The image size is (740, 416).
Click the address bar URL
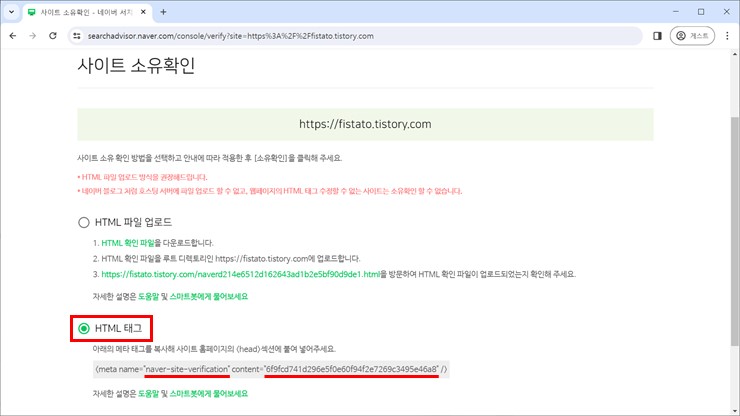coord(230,36)
